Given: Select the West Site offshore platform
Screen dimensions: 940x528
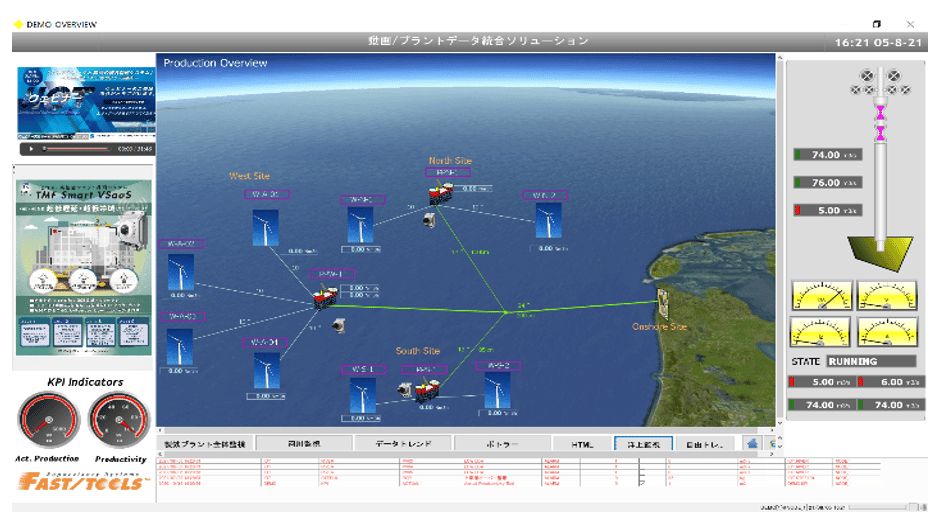Looking at the screenshot, I should pyautogui.click(x=326, y=297).
